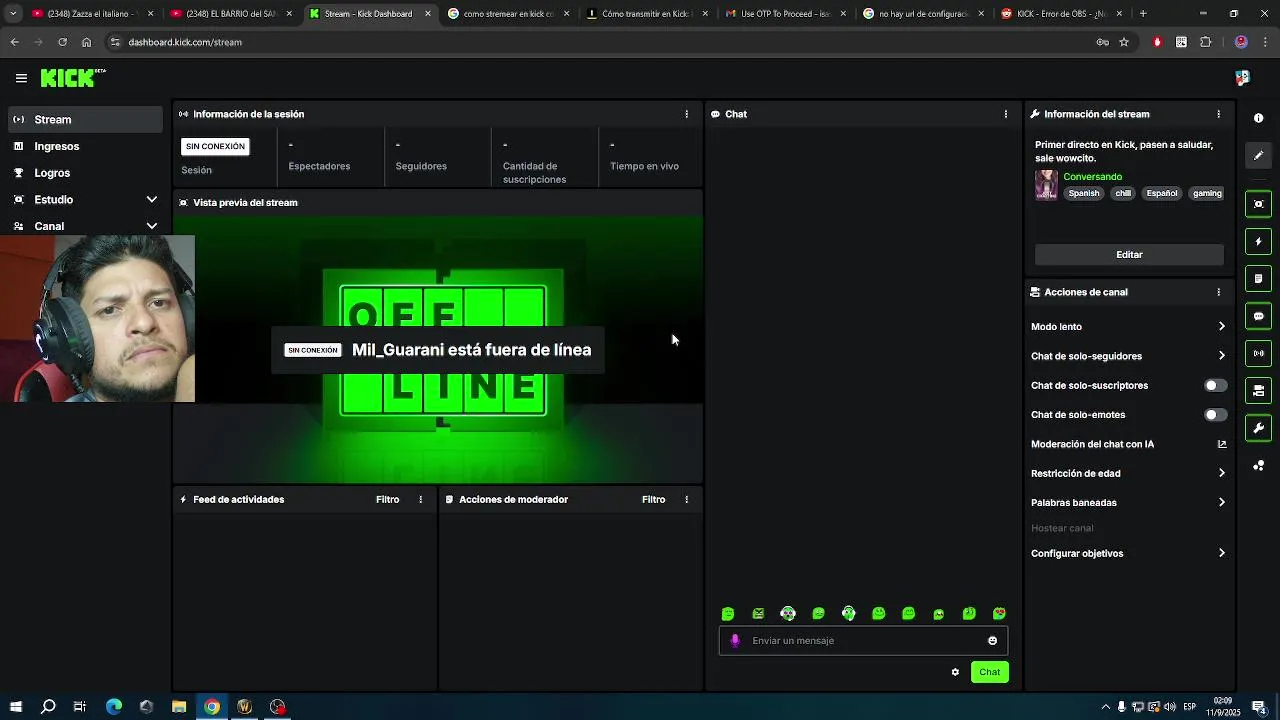Image resolution: width=1280 pixels, height=720 pixels.
Task: Click the lightning bolt icon in right rail
Action: click(1258, 241)
